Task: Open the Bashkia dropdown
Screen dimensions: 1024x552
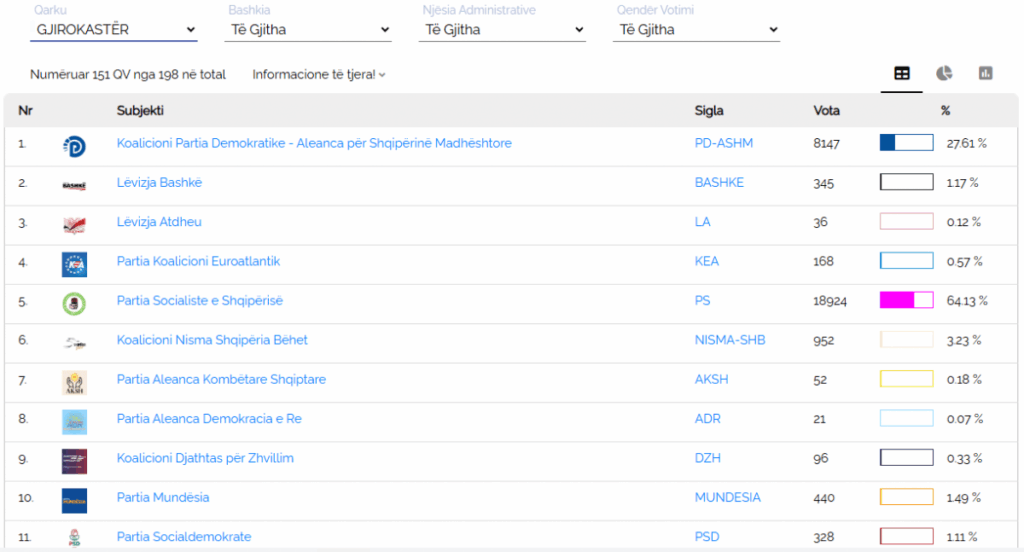Action: click(308, 29)
